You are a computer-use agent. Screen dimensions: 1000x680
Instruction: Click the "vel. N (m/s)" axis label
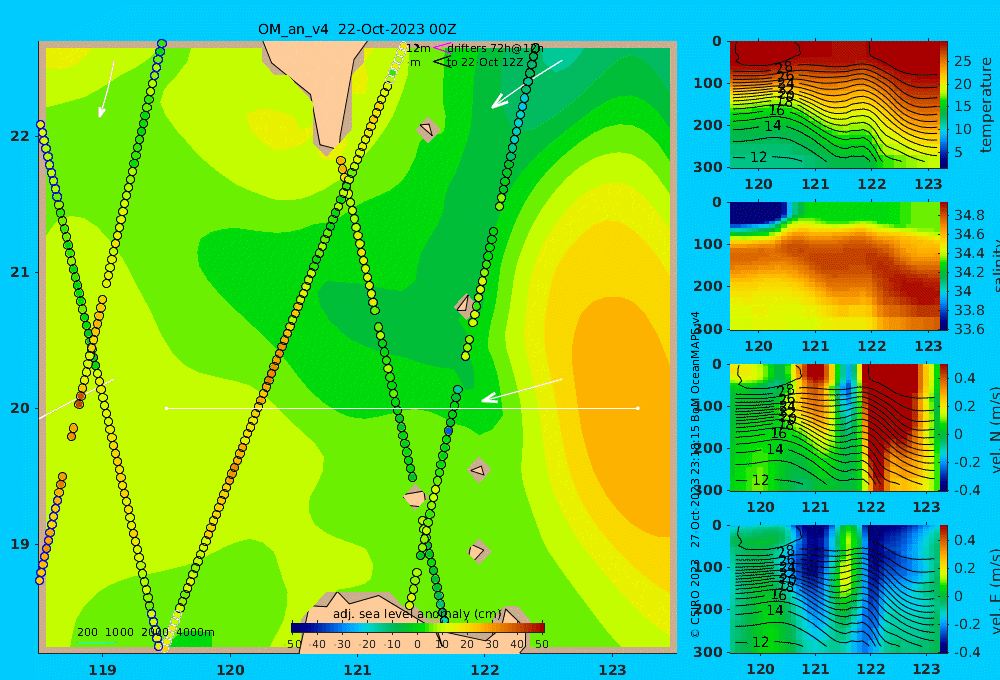pyautogui.click(x=995, y=429)
